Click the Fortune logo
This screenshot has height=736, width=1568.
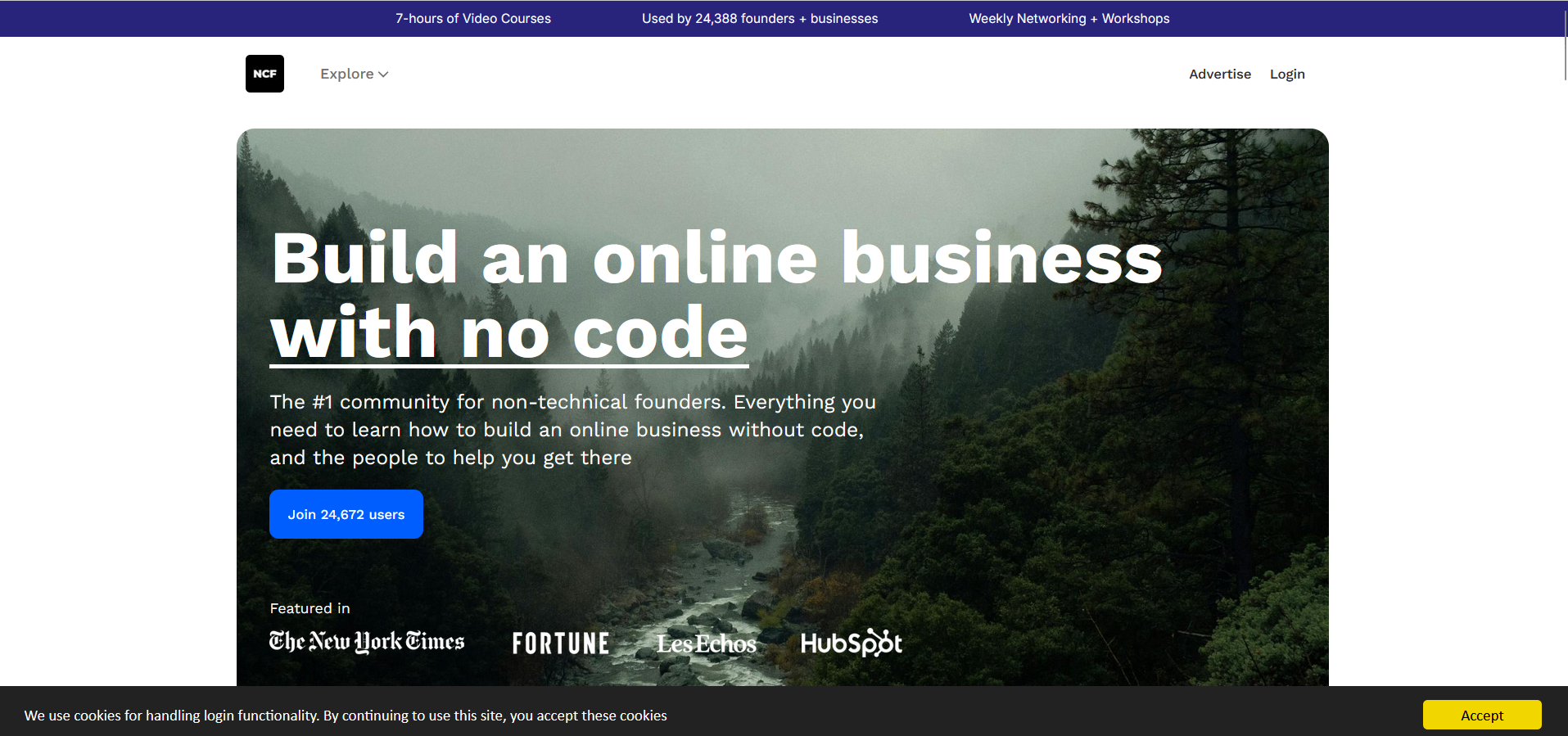pyautogui.click(x=561, y=643)
